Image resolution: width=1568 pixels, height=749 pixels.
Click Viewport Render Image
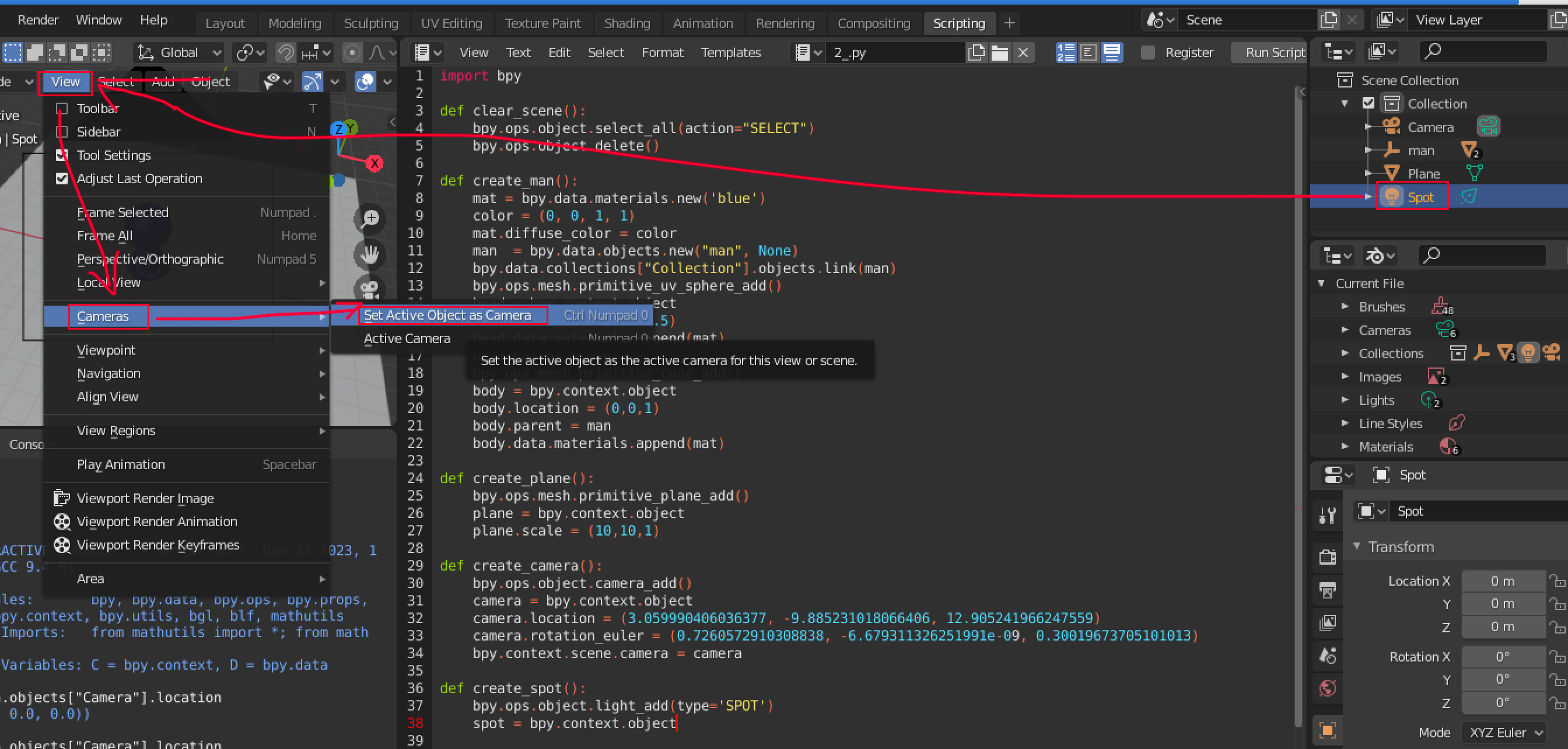[x=187, y=498]
